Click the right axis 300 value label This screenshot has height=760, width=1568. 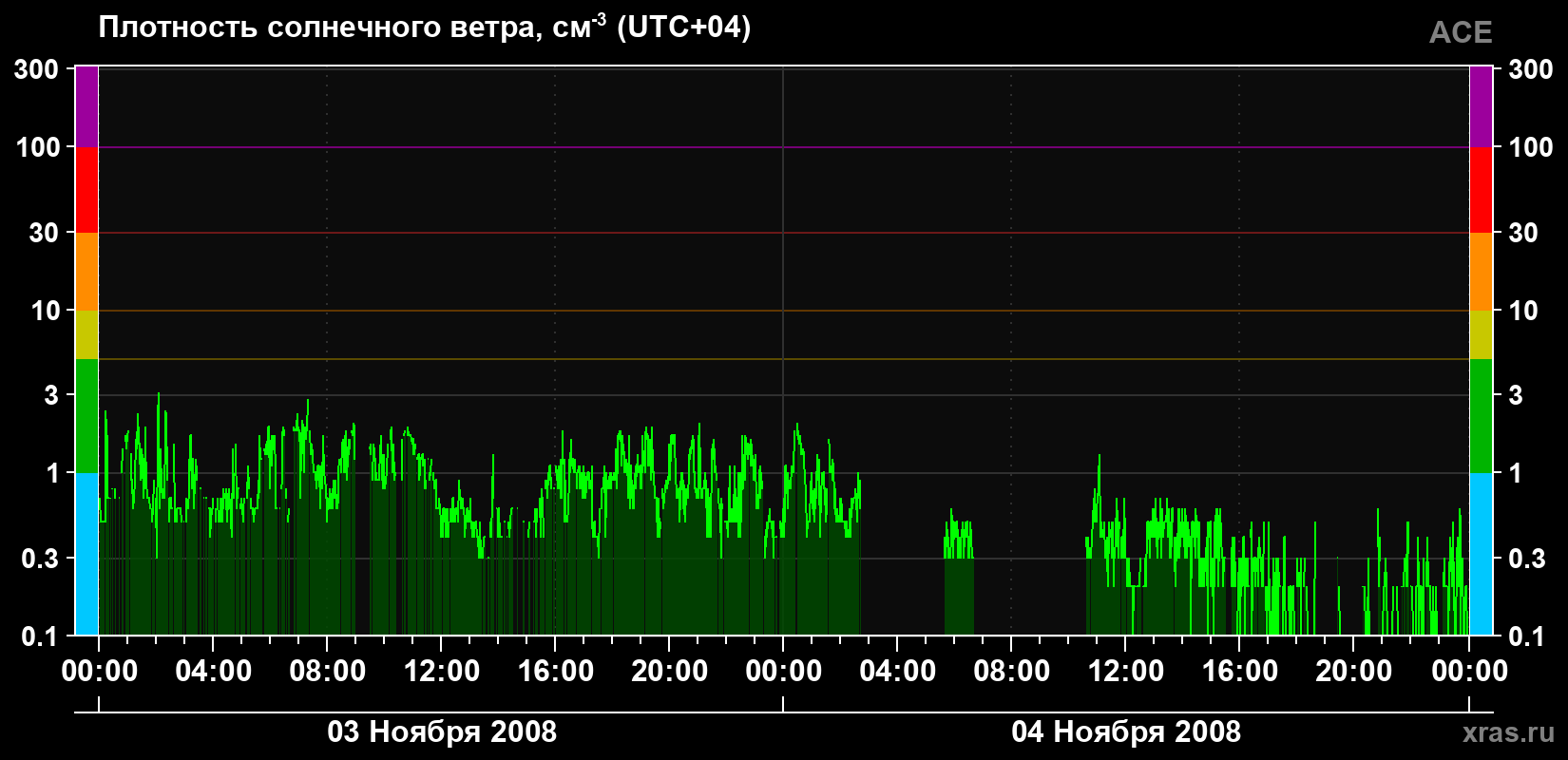(x=1531, y=69)
